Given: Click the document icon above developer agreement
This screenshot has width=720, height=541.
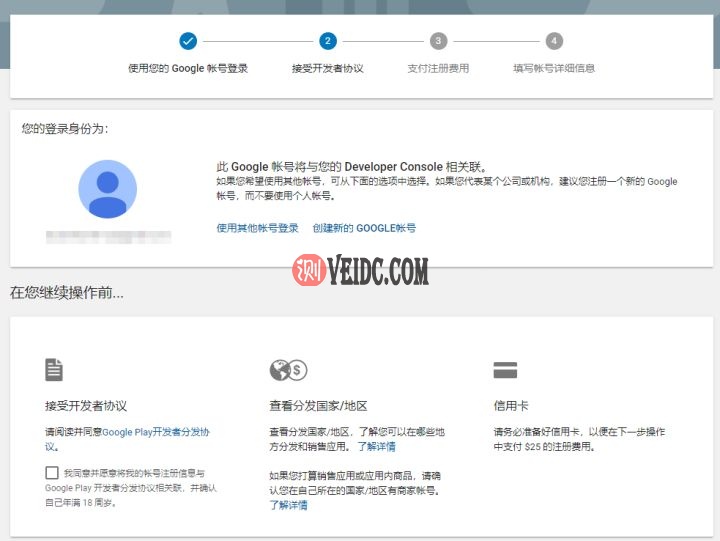Looking at the screenshot, I should click(x=54, y=370).
